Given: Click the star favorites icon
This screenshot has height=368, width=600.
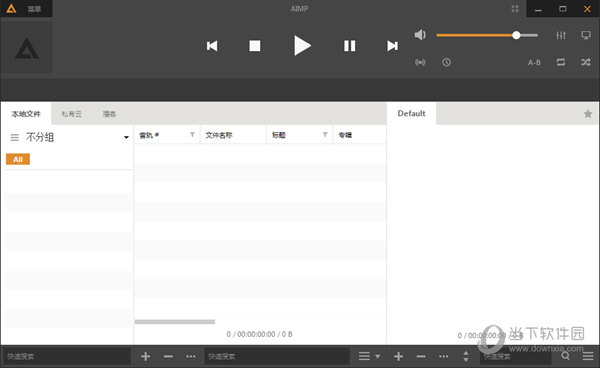Looking at the screenshot, I should pyautogui.click(x=588, y=114).
